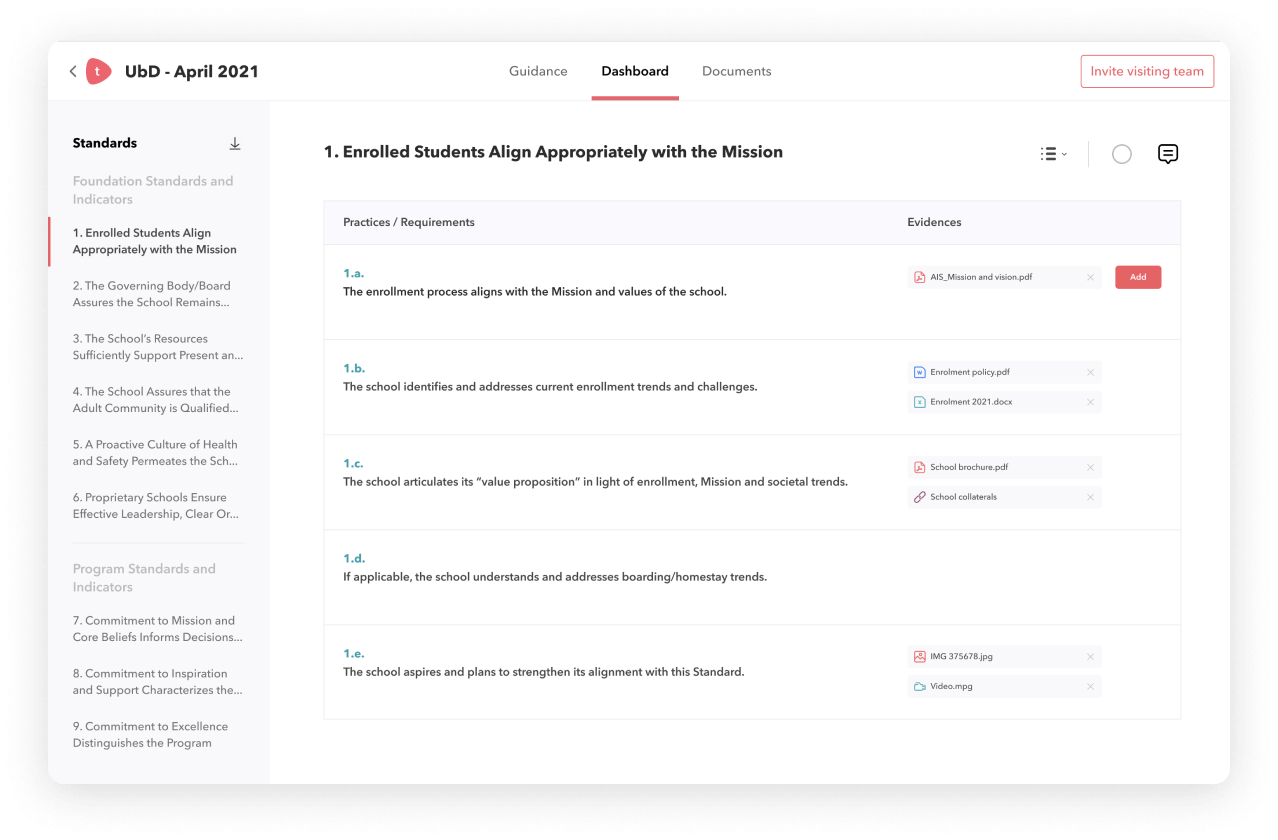Click the IMG 375678.jpg image icon

pos(919,657)
